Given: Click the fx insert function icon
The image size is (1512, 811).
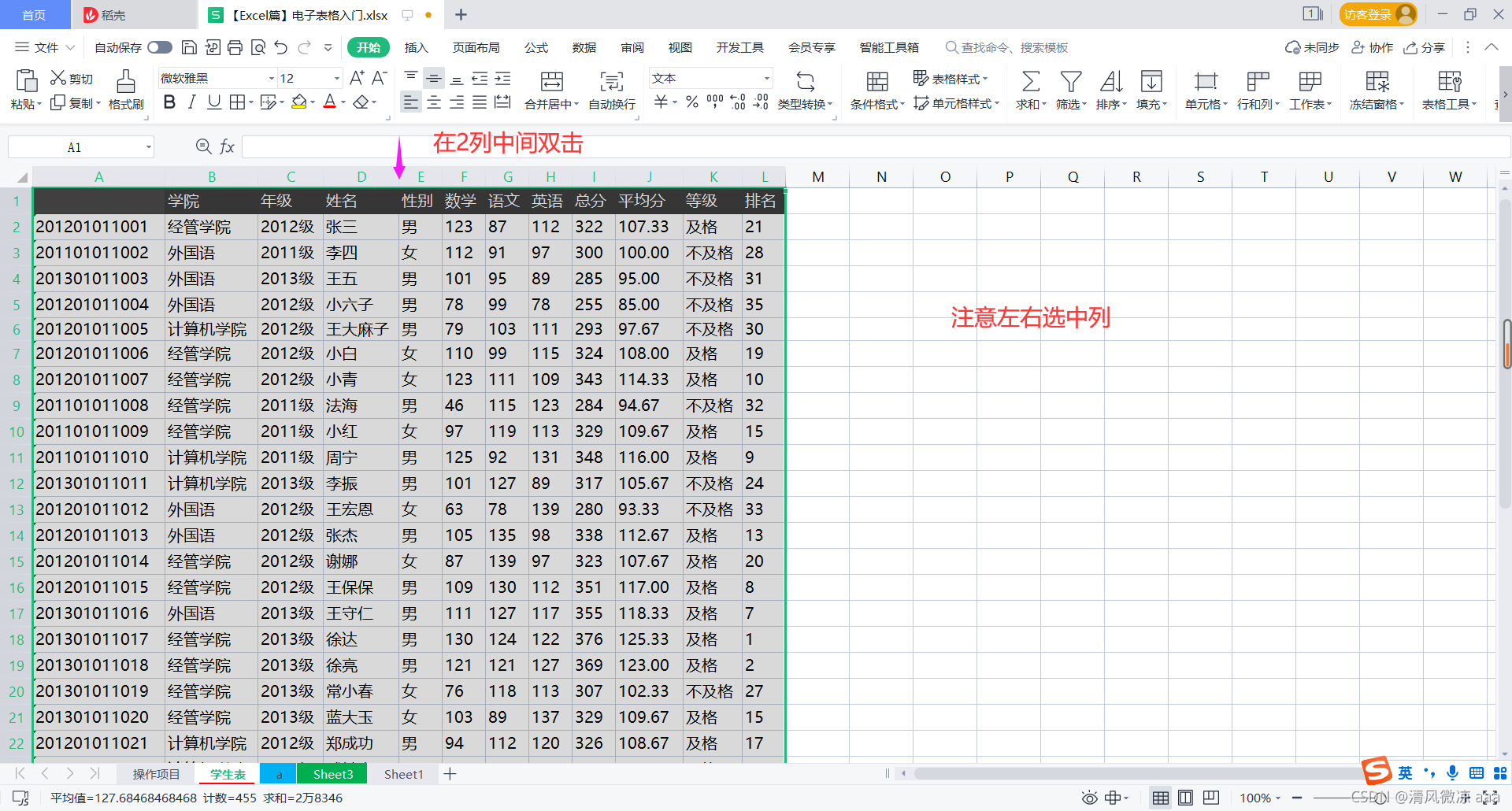Looking at the screenshot, I should [227, 146].
